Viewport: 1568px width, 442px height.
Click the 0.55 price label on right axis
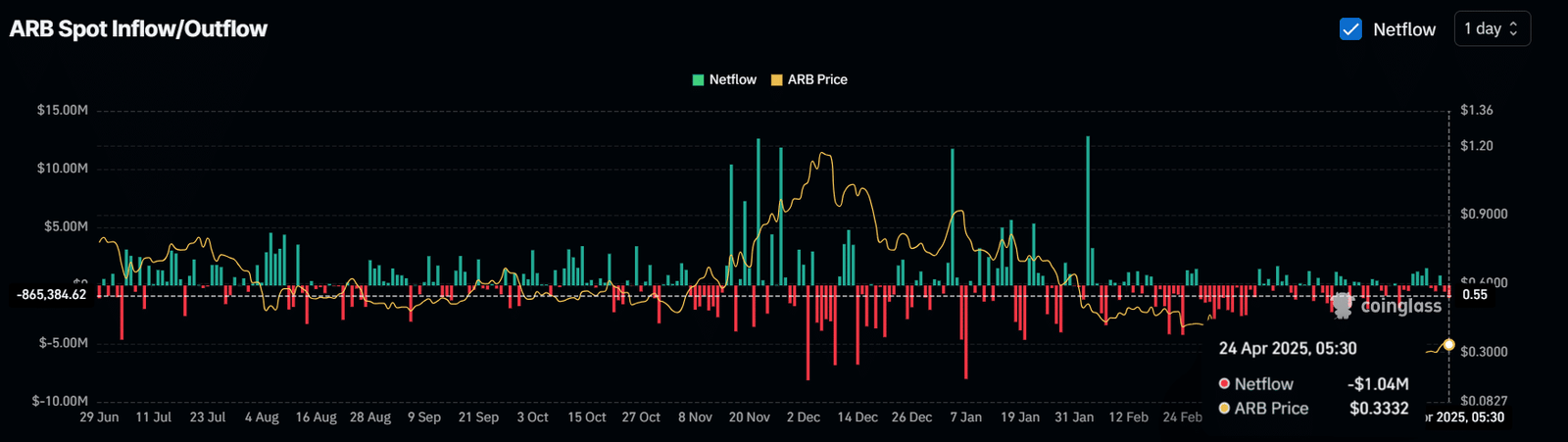coord(1474,295)
